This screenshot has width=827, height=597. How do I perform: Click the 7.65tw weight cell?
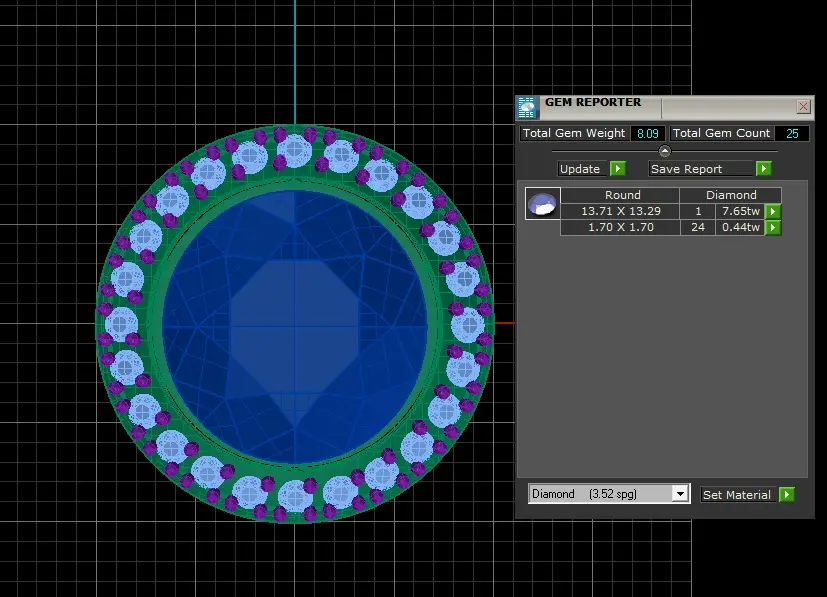741,211
